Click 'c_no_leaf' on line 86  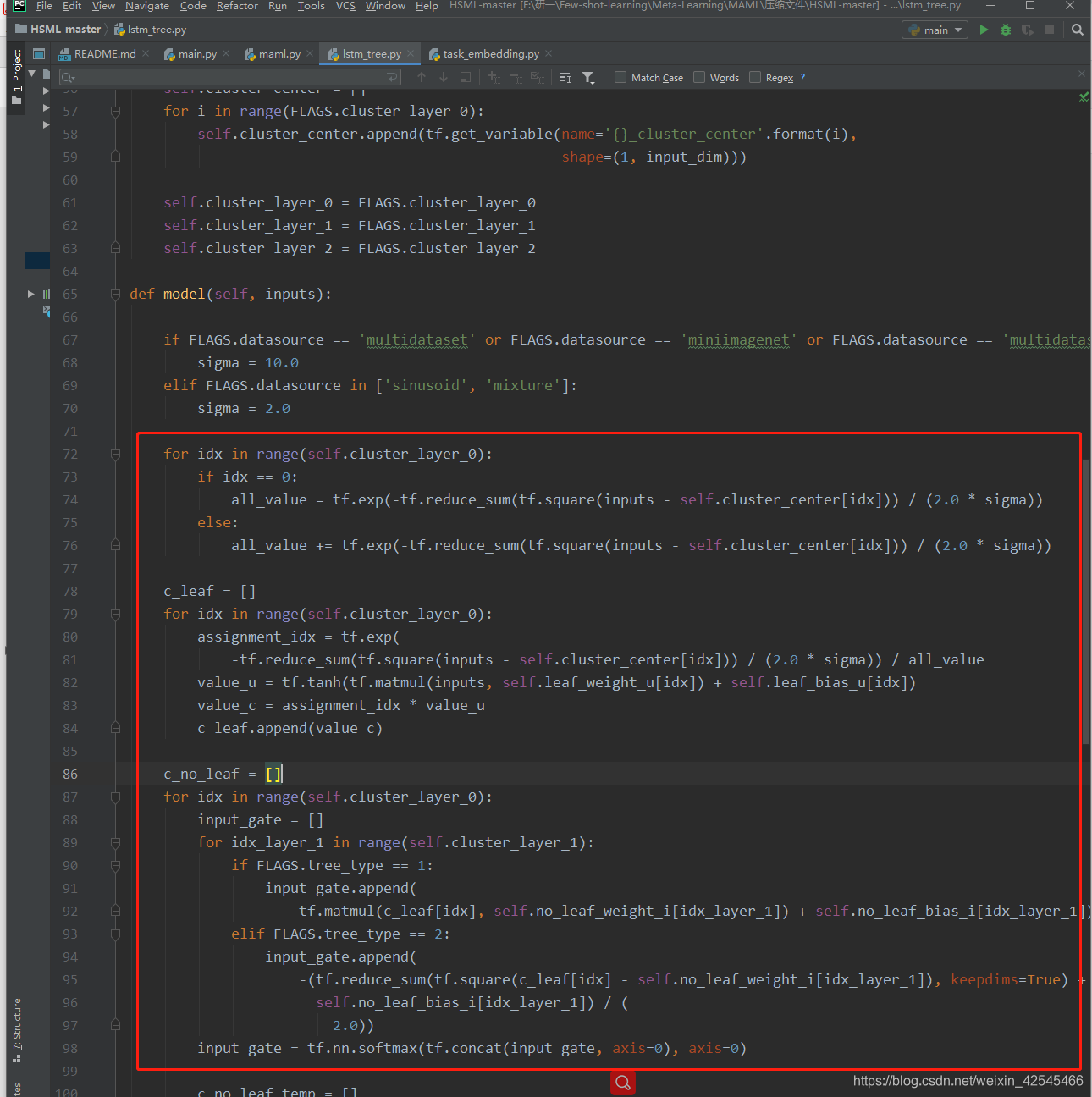click(201, 774)
